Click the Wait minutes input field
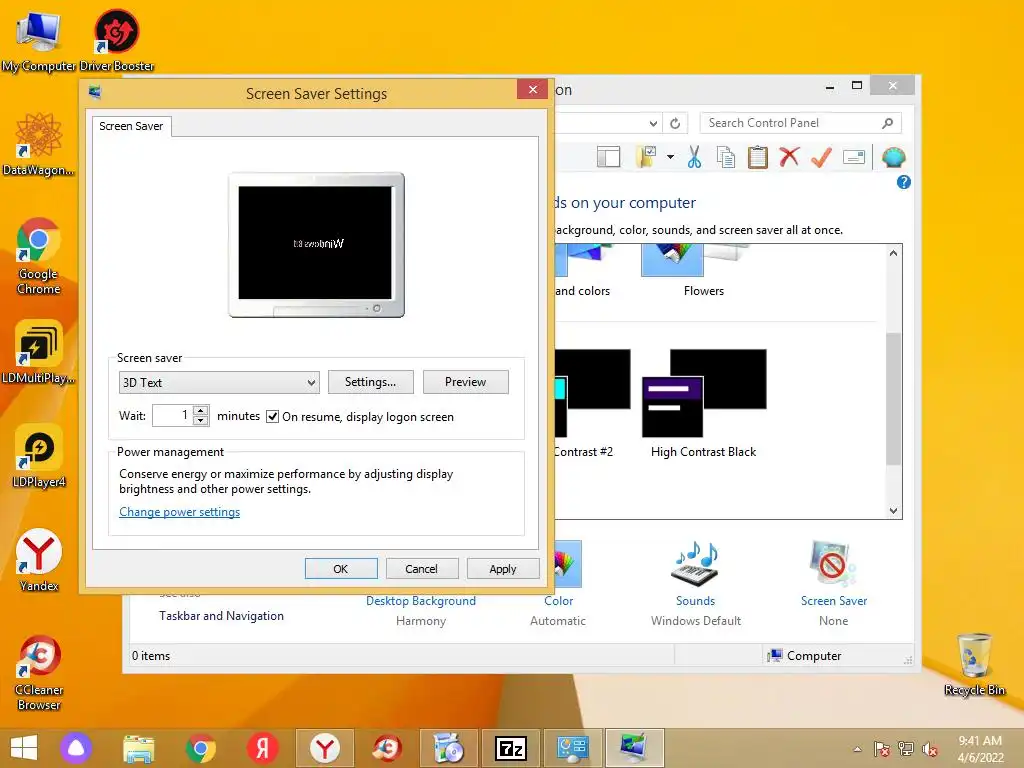1024x768 pixels. (x=173, y=415)
